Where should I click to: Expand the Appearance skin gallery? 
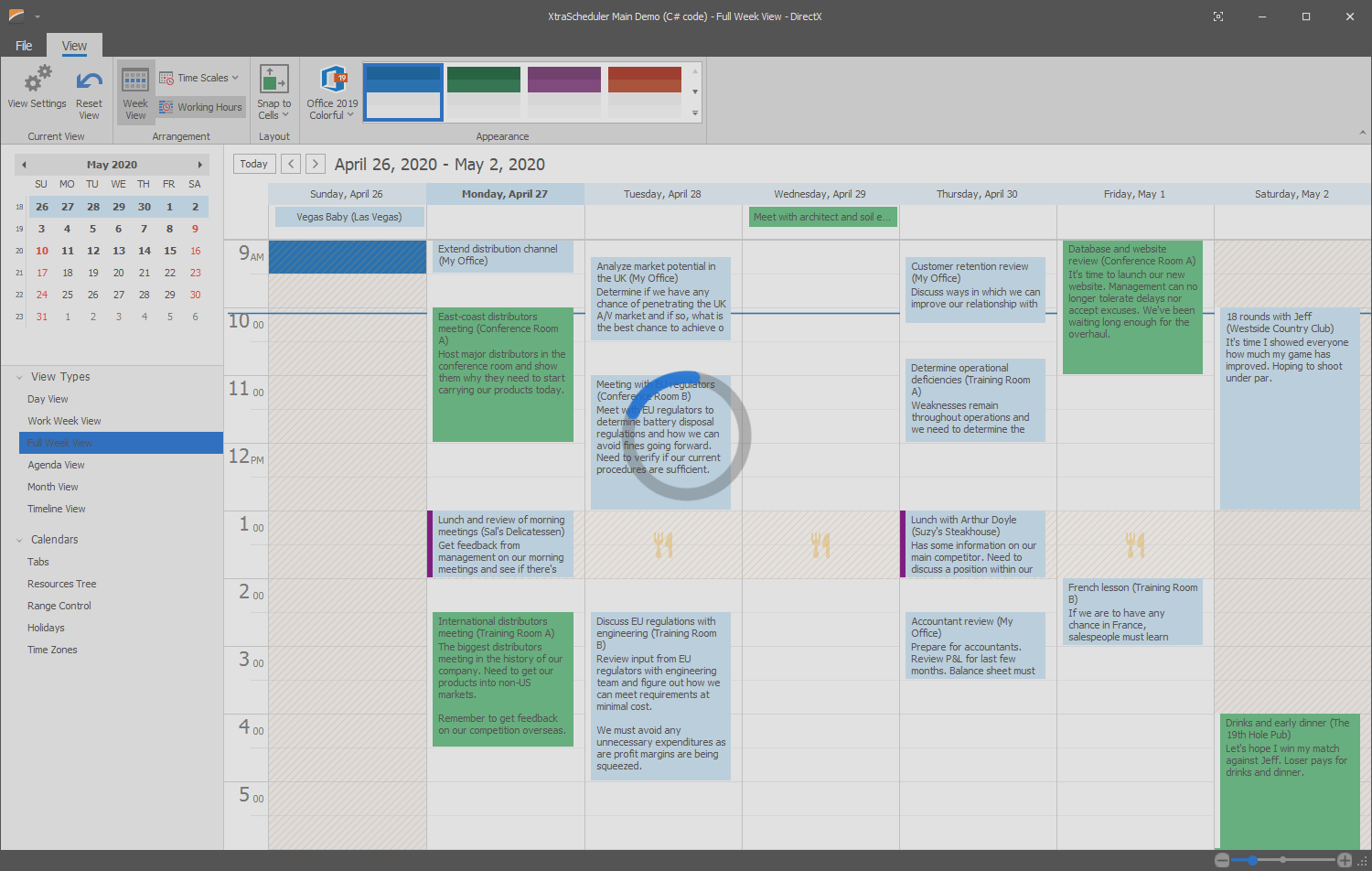click(x=696, y=113)
